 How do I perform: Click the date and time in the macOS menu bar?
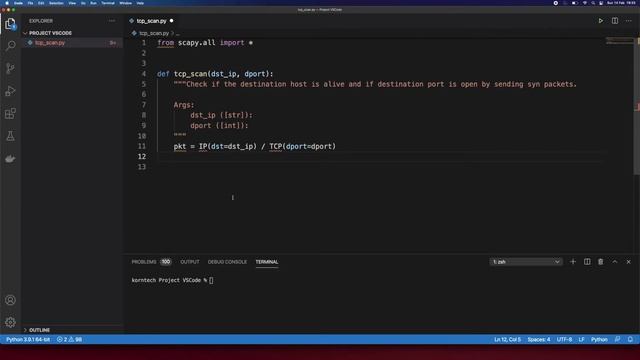click(x=621, y=3)
